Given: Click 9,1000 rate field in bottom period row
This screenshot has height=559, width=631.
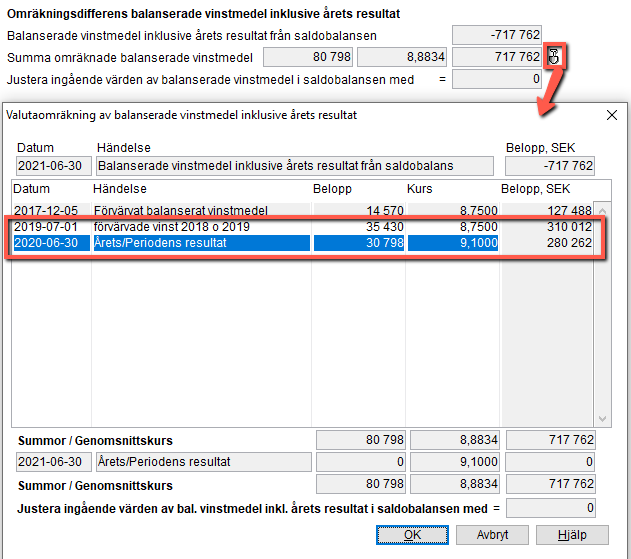Looking at the screenshot, I should click(x=455, y=462).
